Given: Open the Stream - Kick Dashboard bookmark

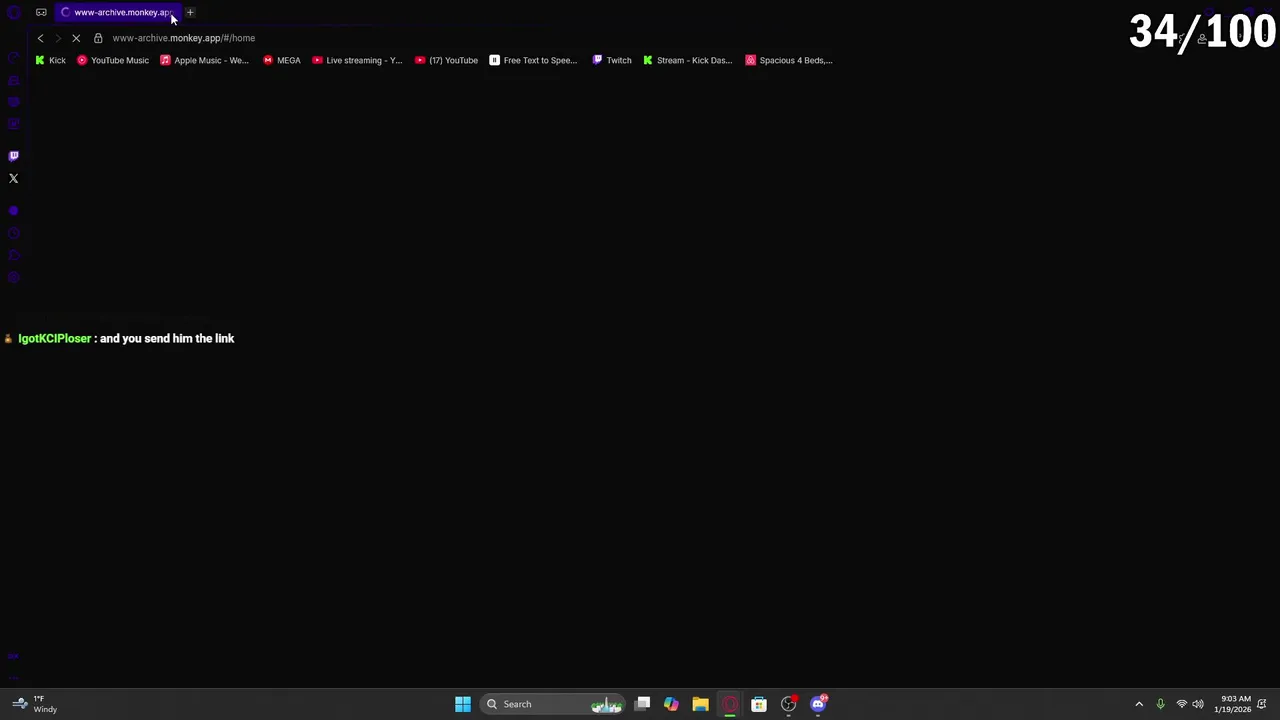Looking at the screenshot, I should point(687,60).
